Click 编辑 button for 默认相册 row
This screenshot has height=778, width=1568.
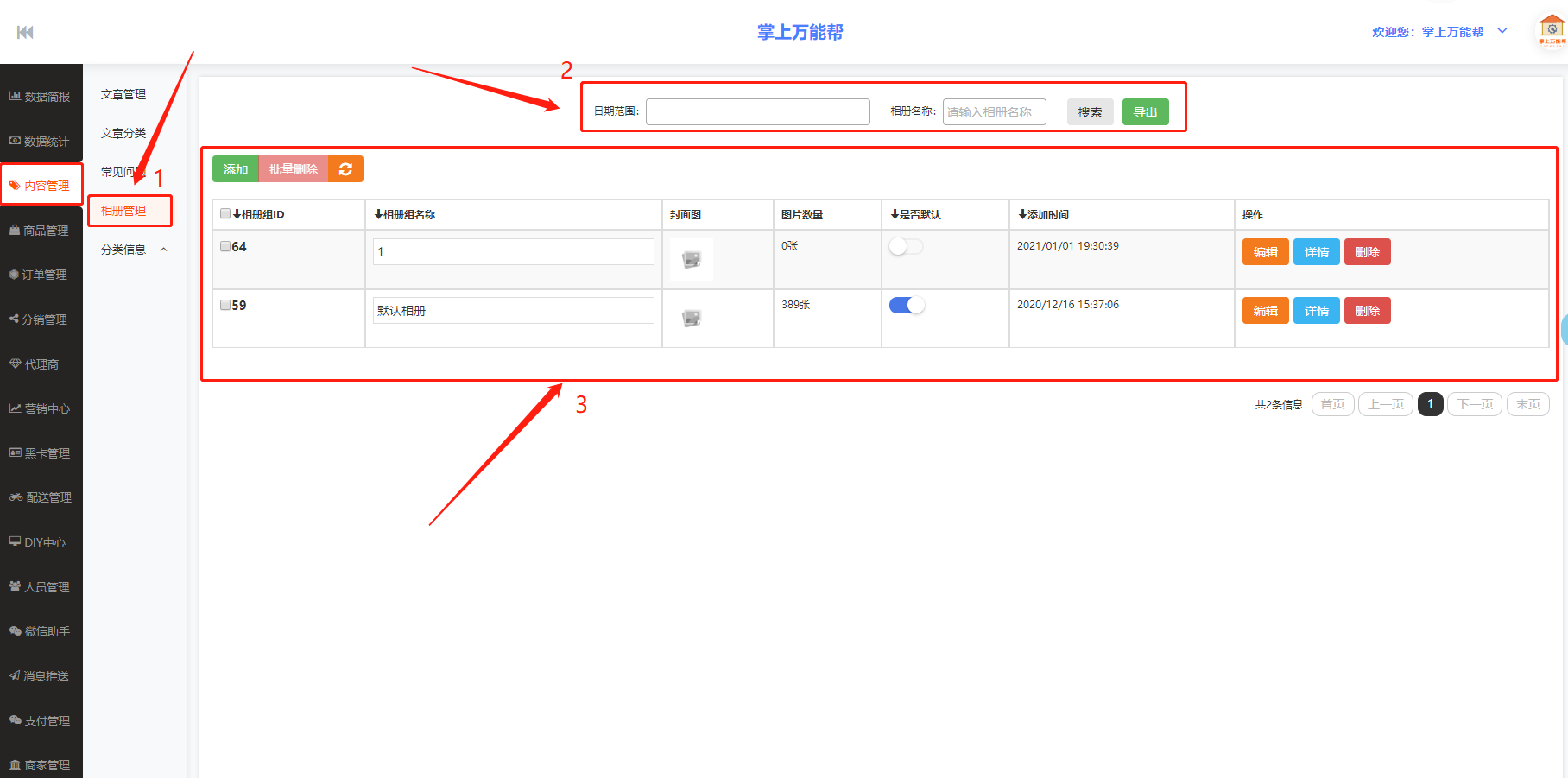coord(1265,311)
